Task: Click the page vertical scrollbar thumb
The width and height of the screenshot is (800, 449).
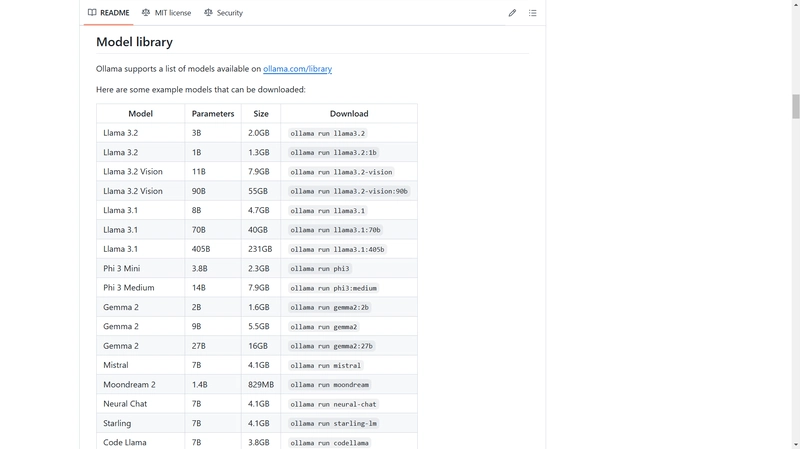Action: click(x=795, y=107)
